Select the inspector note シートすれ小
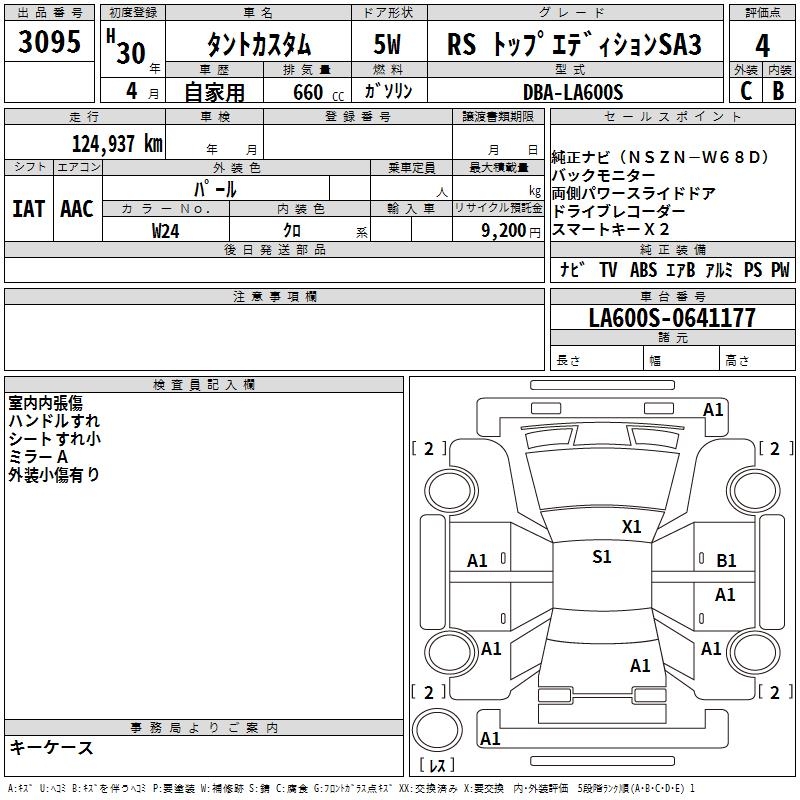Screen dimensions: 800x800 point(55,439)
